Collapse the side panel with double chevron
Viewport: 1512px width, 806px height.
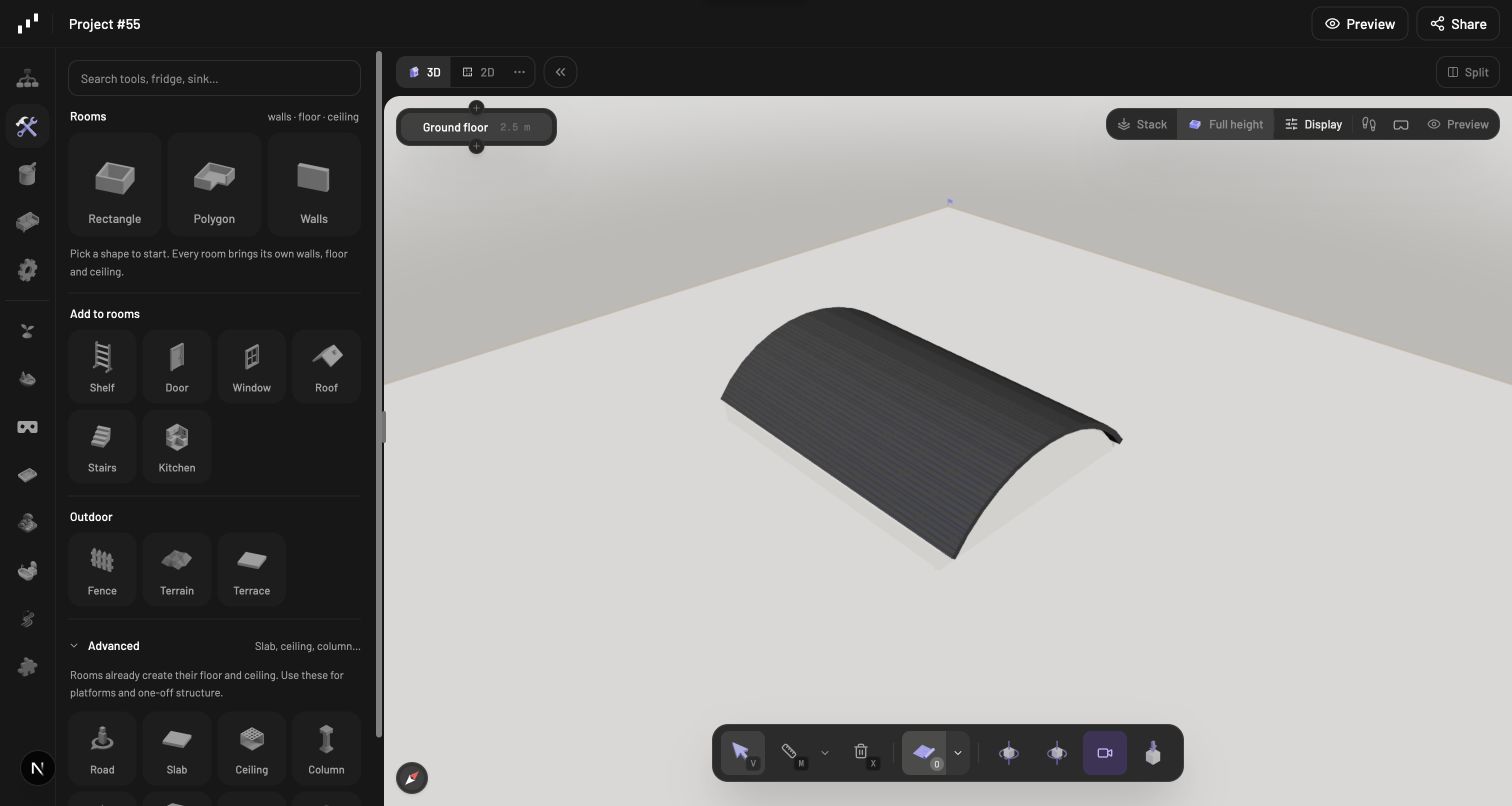coord(561,72)
